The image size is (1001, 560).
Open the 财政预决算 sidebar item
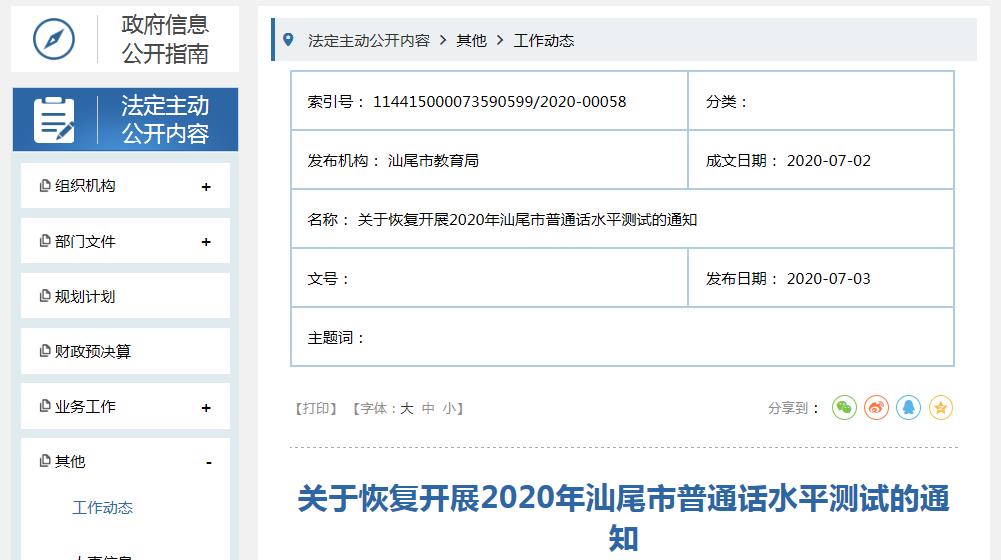tap(93, 352)
